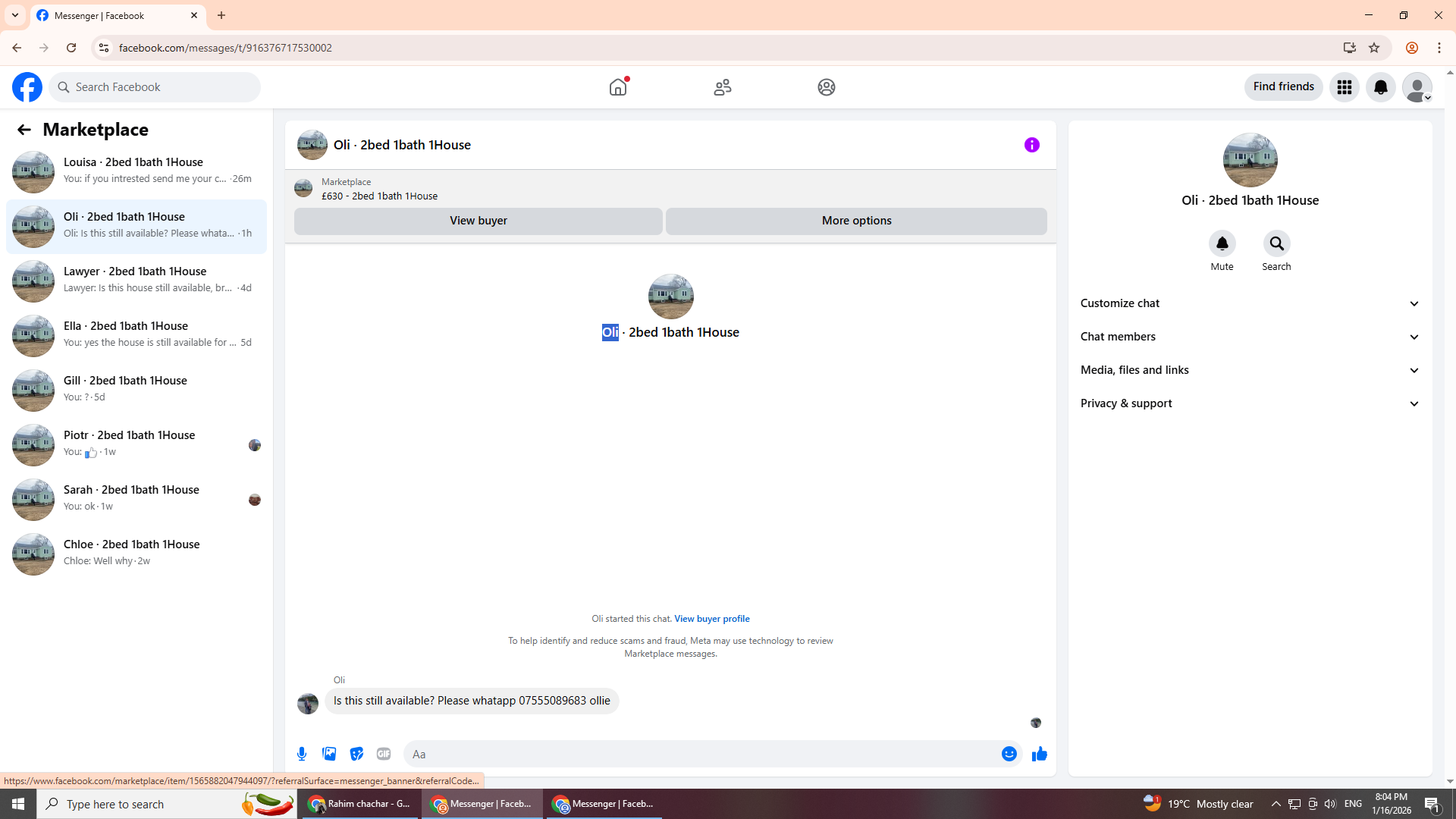
Task: Expand the Chat members section
Action: coord(1249,337)
